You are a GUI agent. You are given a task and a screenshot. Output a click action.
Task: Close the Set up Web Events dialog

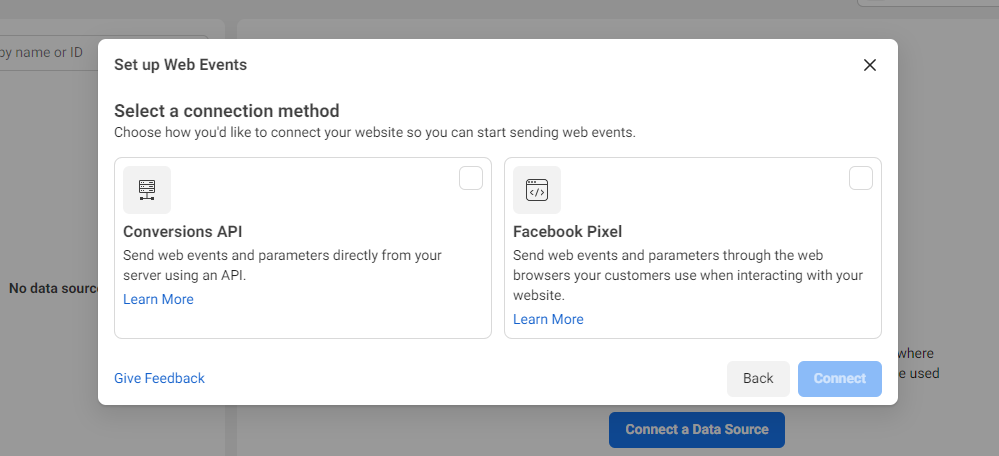[x=870, y=65]
